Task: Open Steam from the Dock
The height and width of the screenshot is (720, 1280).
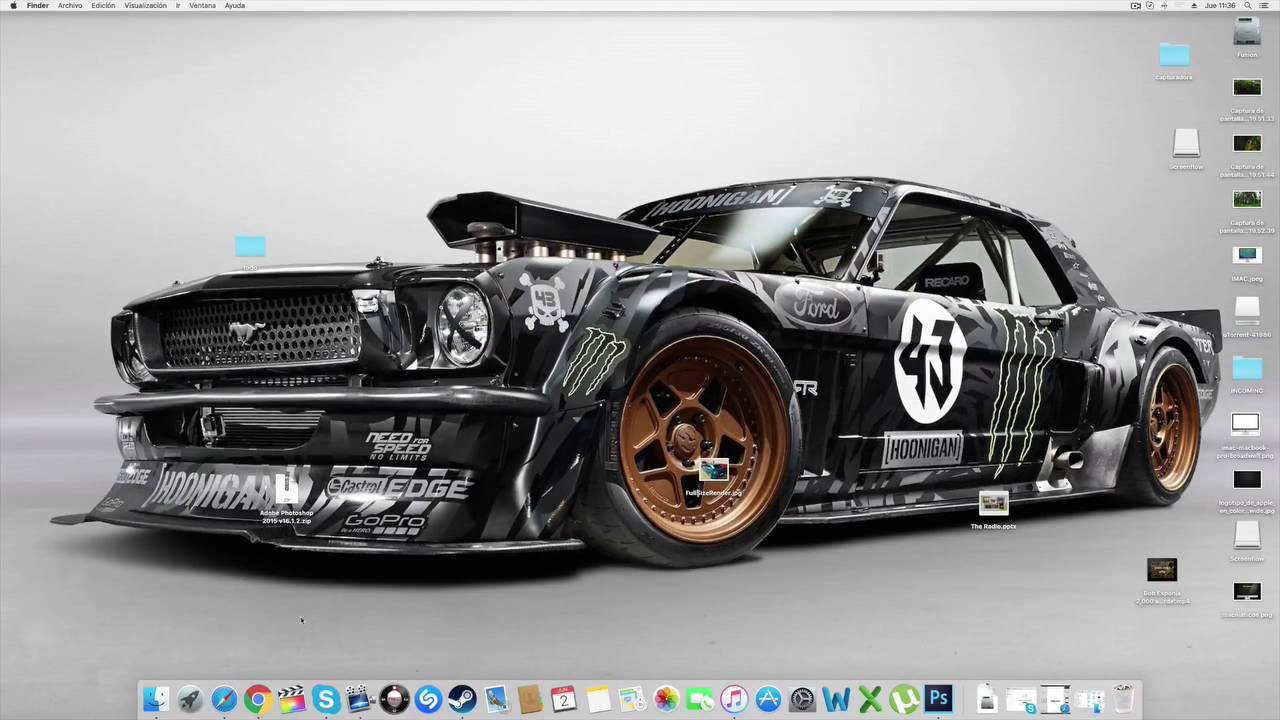Action: [462, 699]
